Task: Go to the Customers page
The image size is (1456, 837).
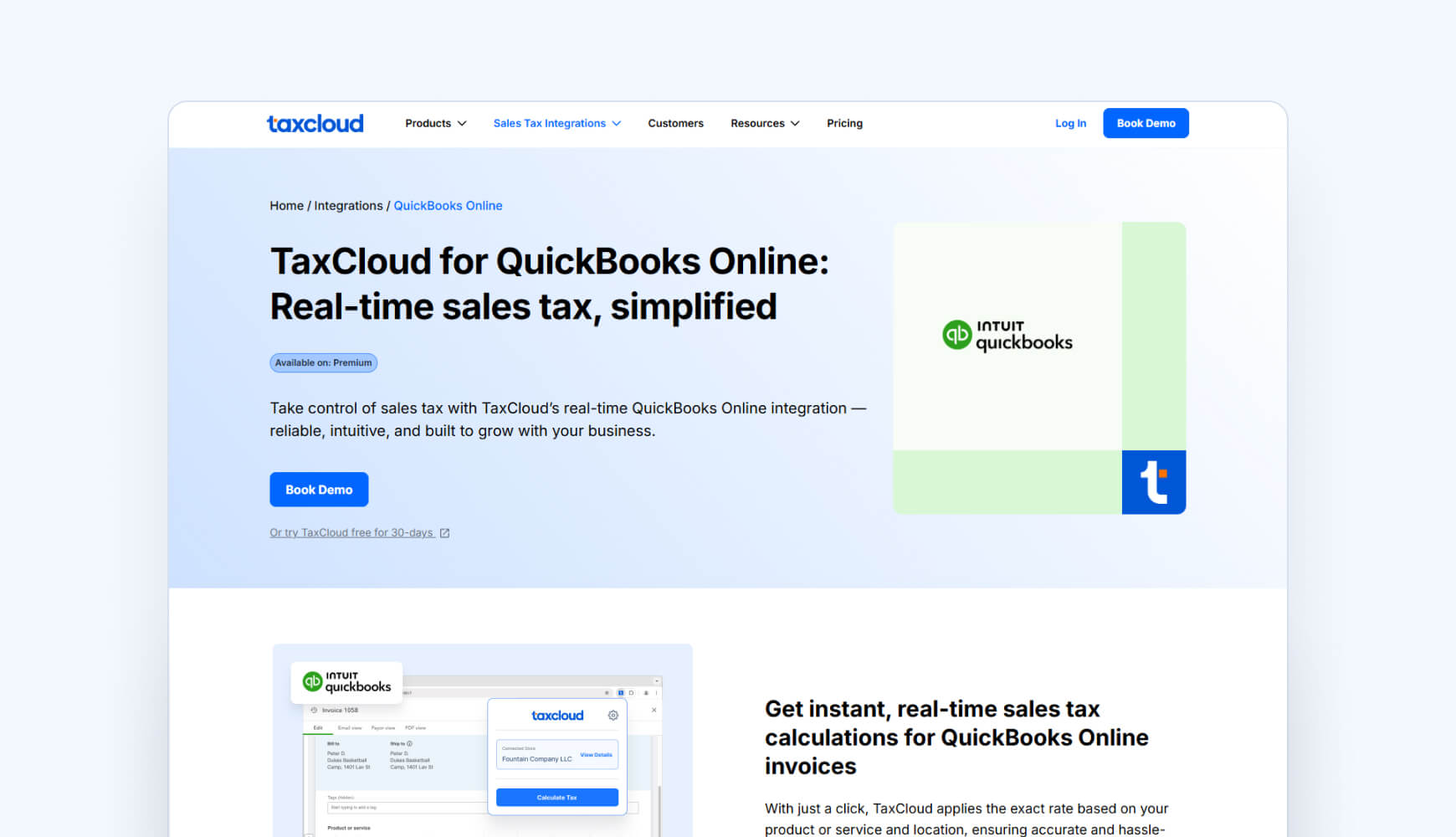Action: tap(675, 123)
